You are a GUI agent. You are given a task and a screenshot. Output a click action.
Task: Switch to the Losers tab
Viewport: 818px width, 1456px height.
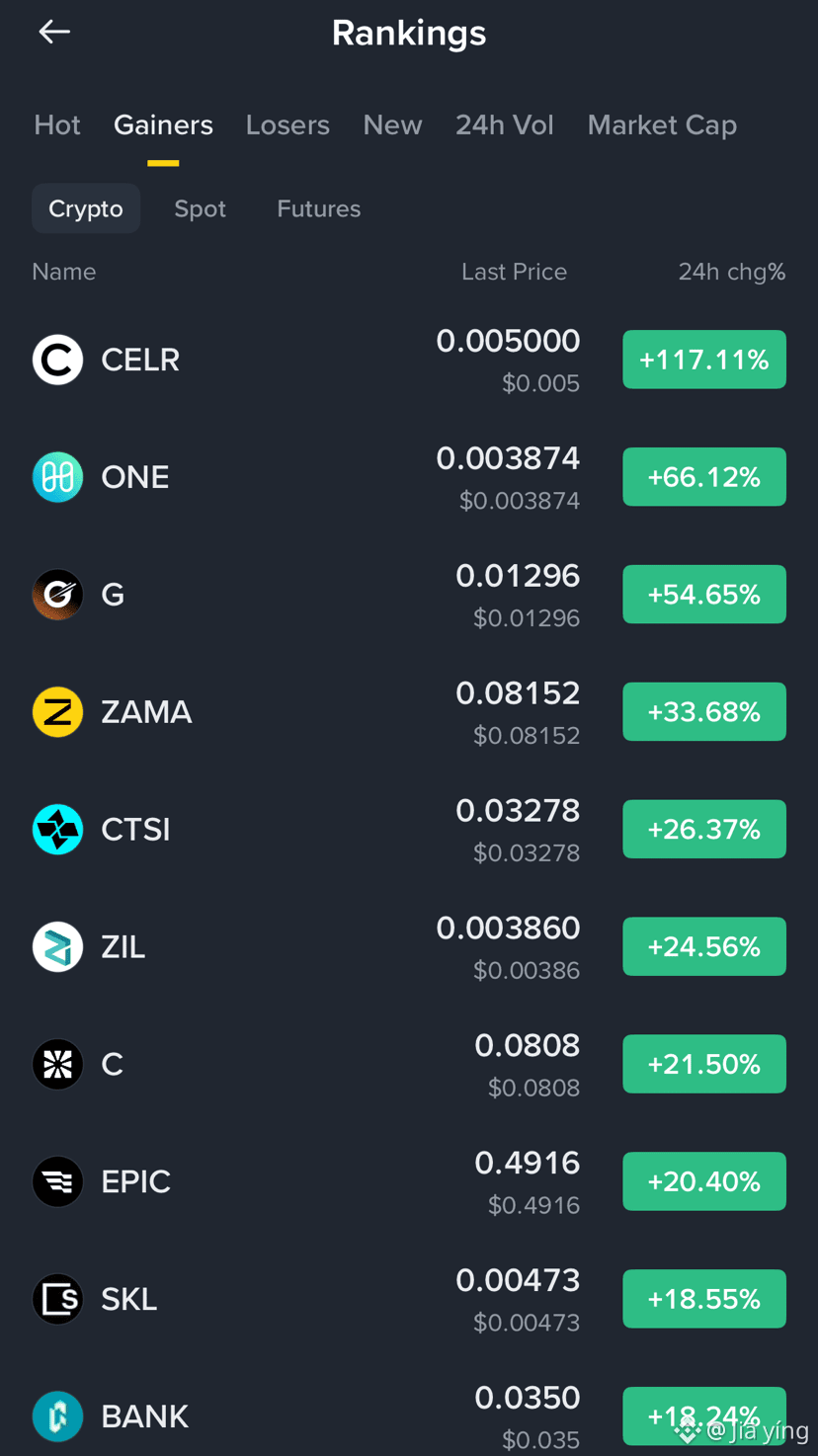(287, 125)
